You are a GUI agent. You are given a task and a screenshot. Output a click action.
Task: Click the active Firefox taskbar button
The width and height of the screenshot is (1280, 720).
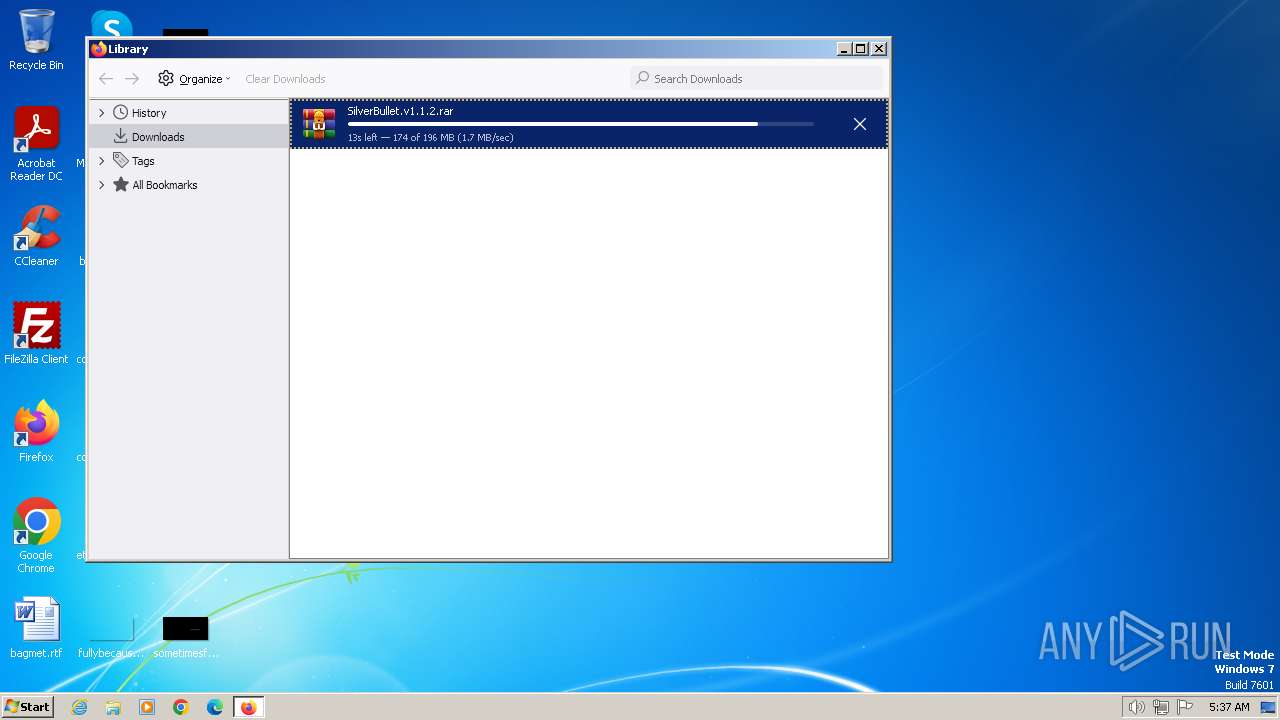[248, 707]
